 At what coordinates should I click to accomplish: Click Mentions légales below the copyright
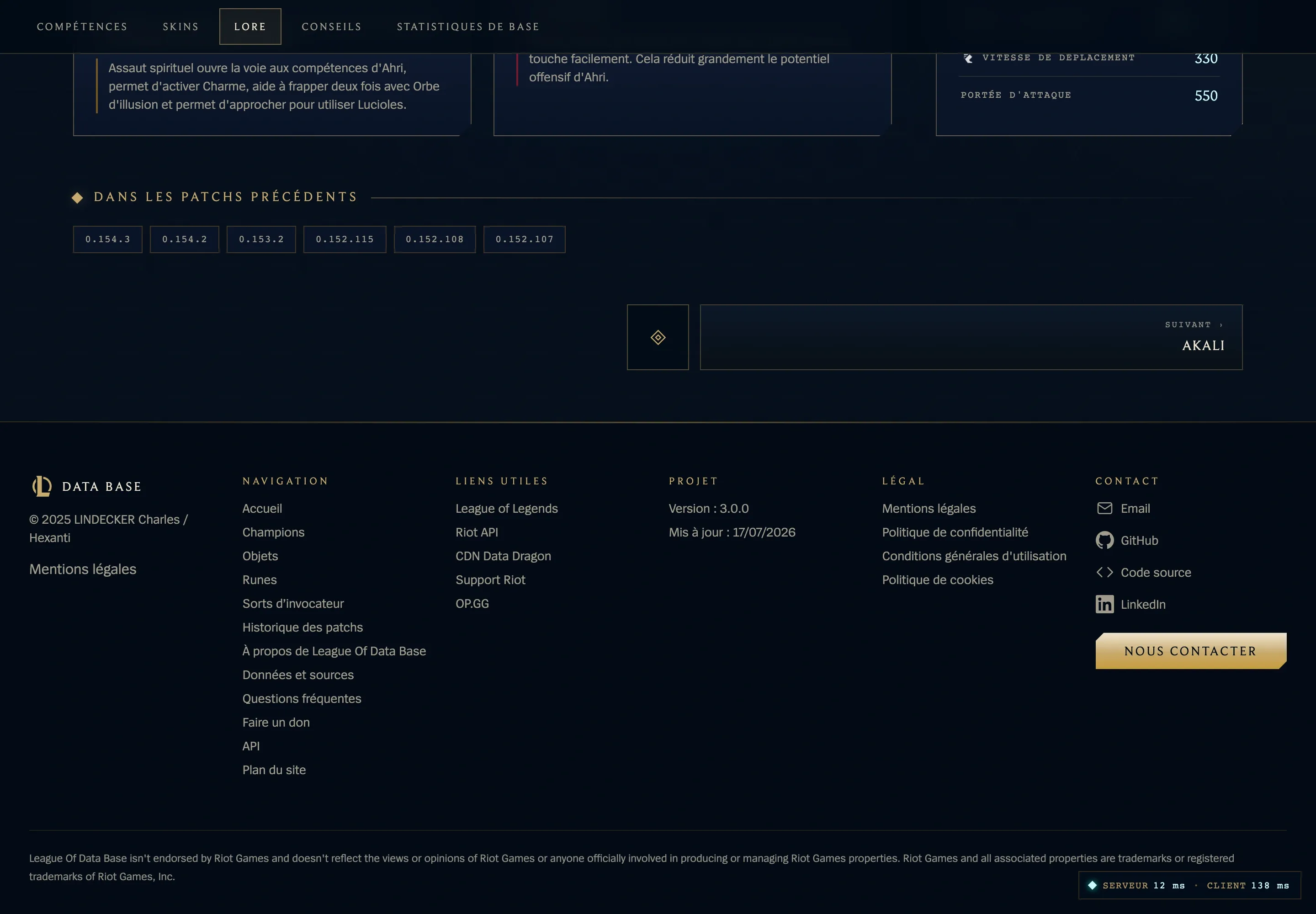click(82, 569)
